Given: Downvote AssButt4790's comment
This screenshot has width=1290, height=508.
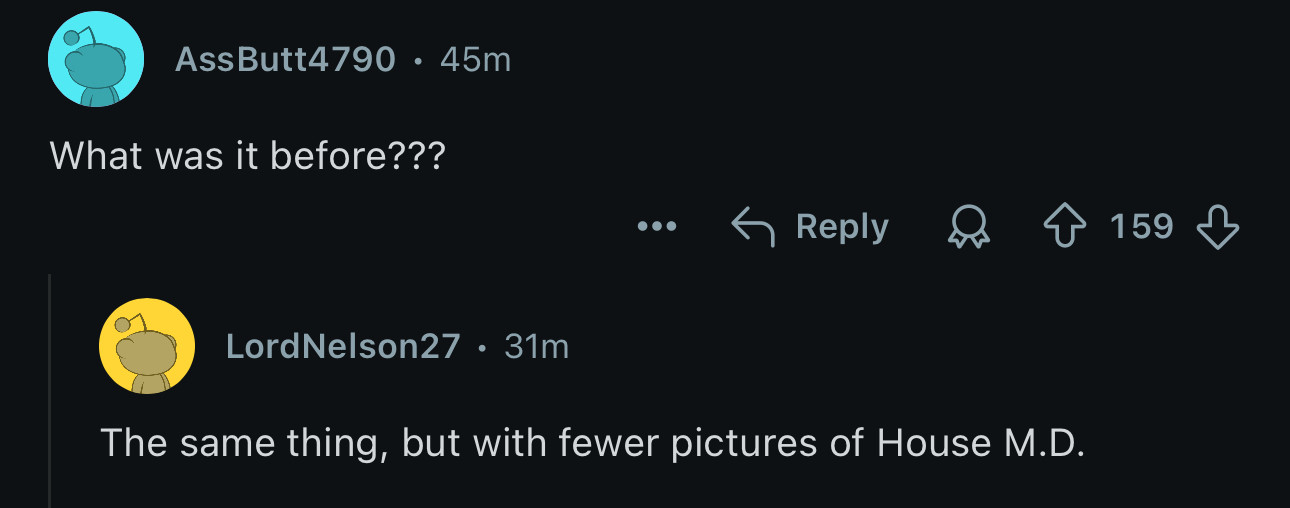Looking at the screenshot, I should 1217,227.
